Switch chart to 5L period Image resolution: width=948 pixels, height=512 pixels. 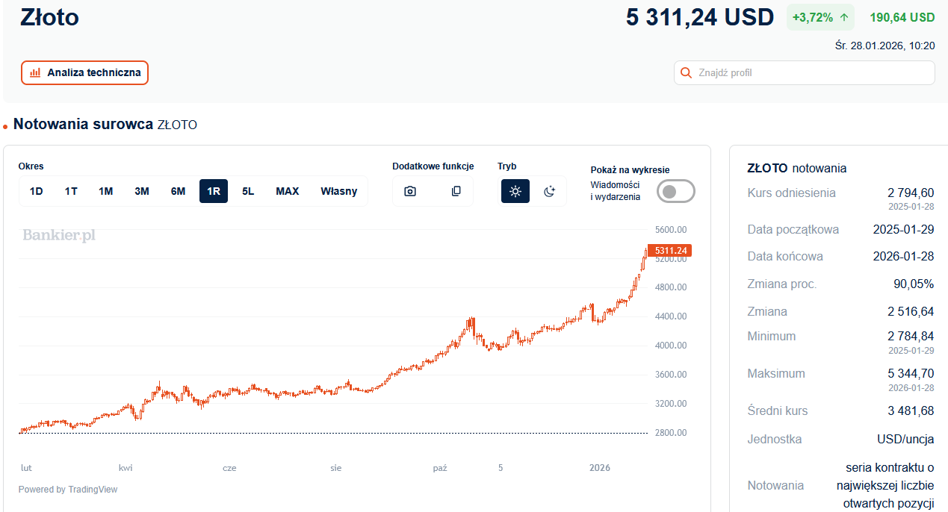coord(248,191)
